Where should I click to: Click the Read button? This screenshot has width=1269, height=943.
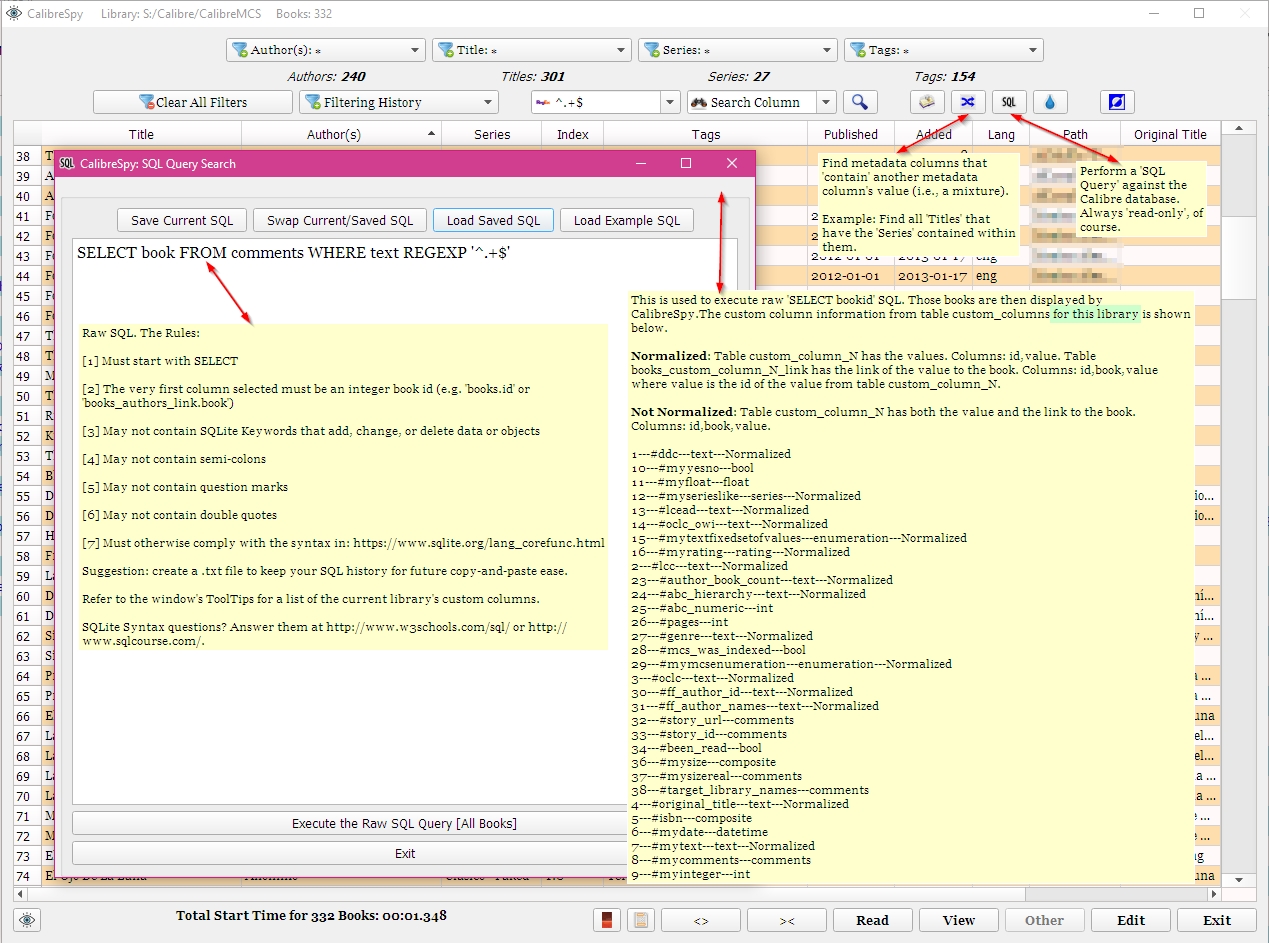(x=873, y=920)
